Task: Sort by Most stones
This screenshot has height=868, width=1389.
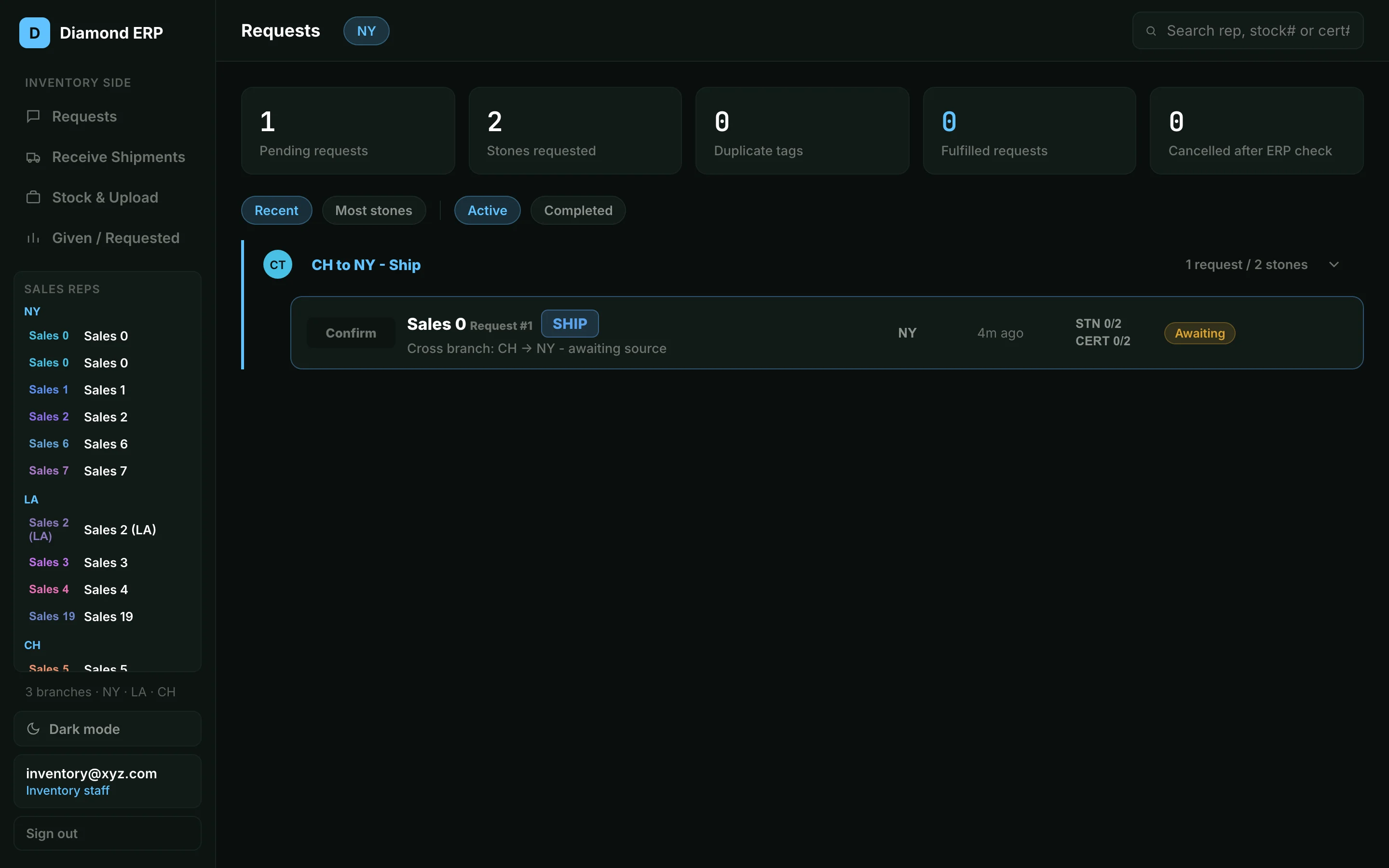Action: coord(374,211)
